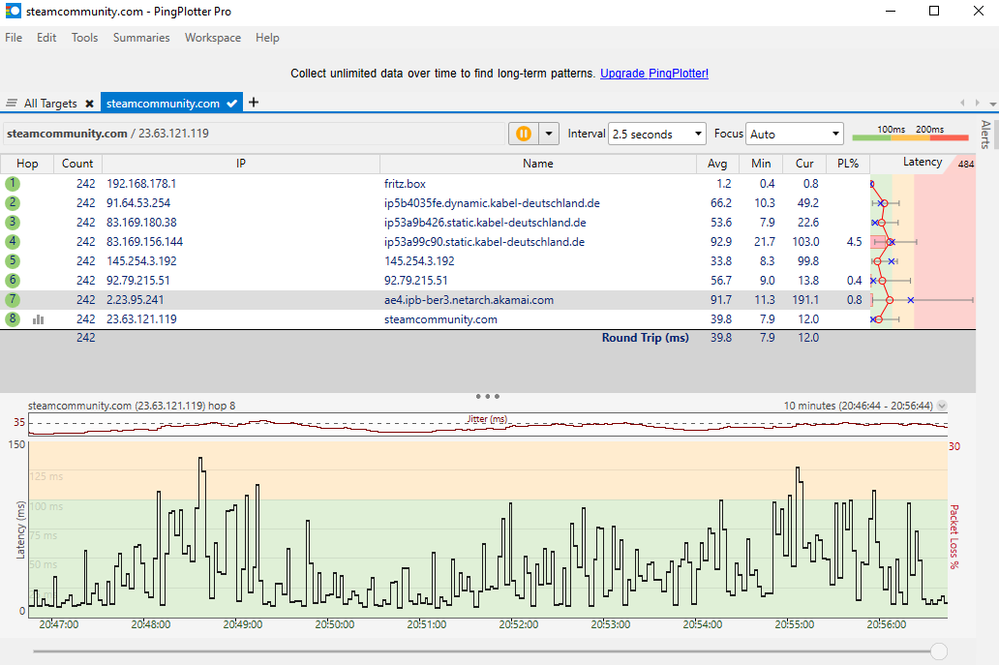Screen dimensions: 999x665
Task: Toggle the hop 8 timeline graph bar icon
Action: (38, 319)
